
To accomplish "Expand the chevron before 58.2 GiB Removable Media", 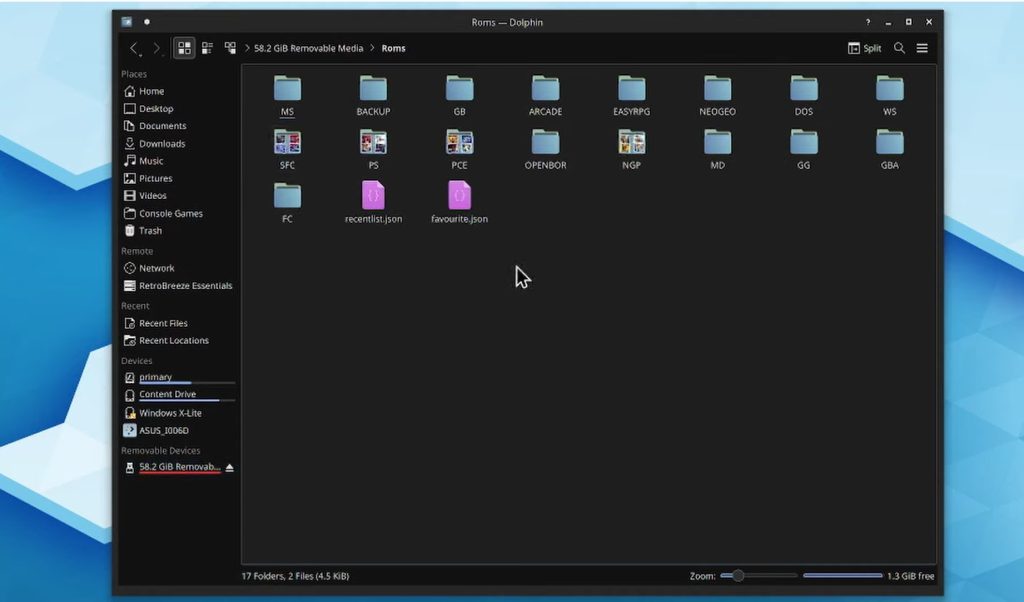I will click(247, 48).
